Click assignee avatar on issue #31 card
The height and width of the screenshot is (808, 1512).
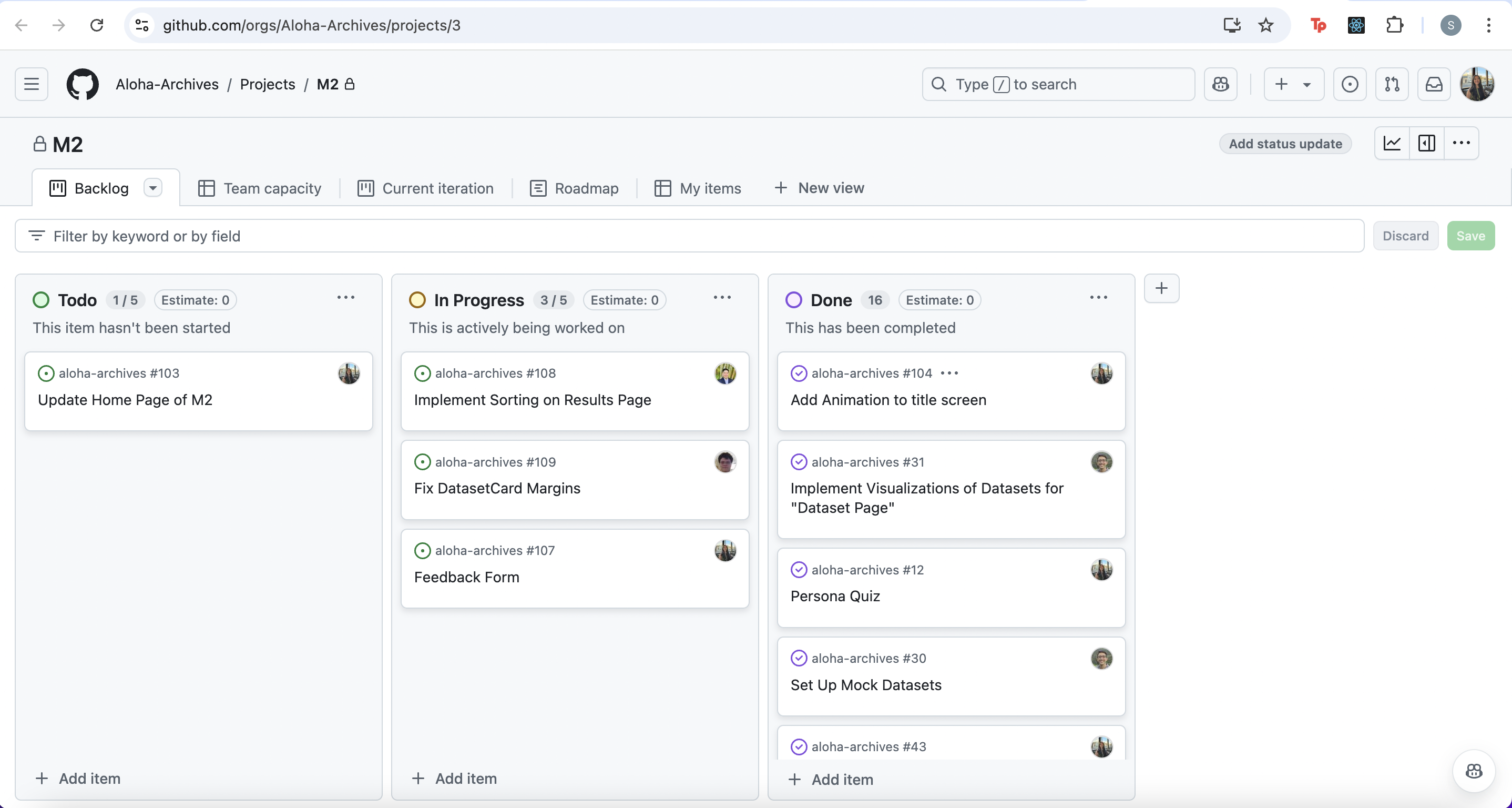point(1101,462)
